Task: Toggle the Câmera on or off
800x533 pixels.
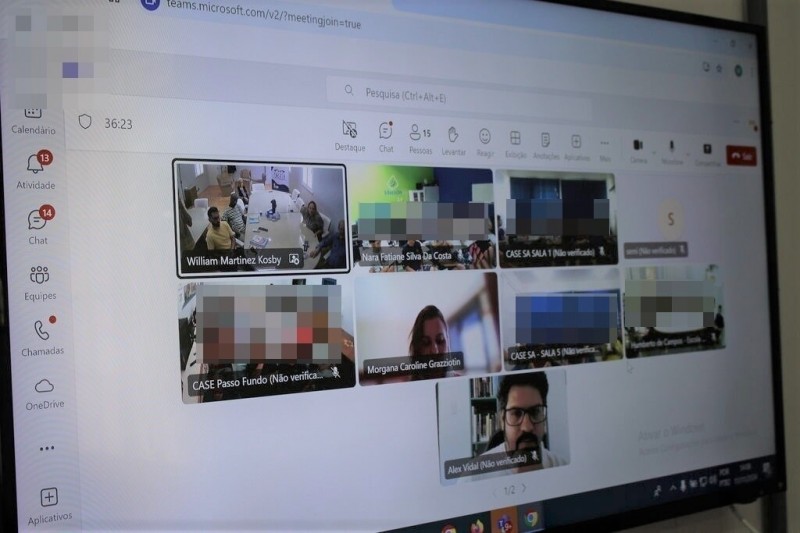Action: pos(638,151)
